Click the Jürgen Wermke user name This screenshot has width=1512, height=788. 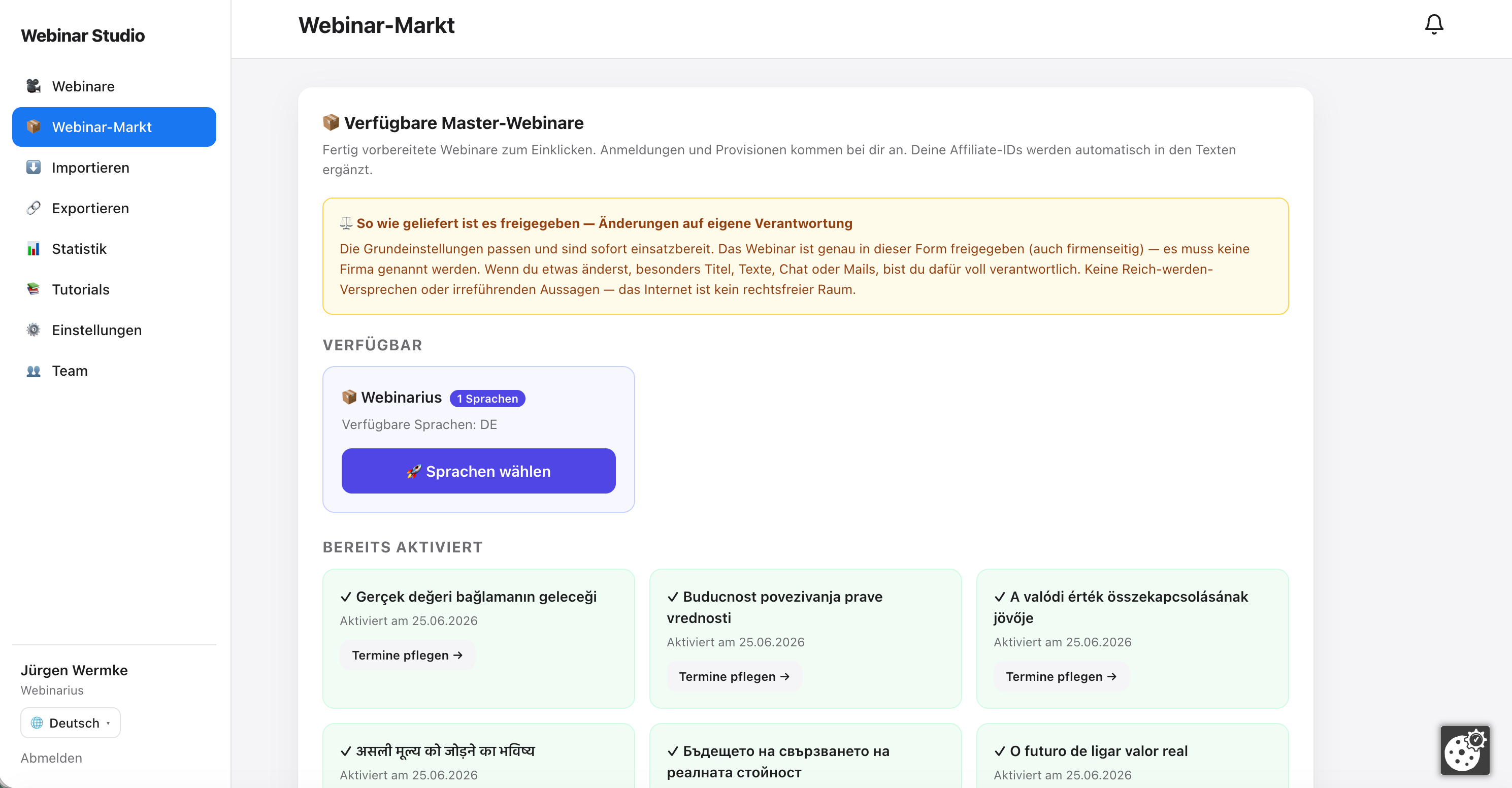[74, 670]
